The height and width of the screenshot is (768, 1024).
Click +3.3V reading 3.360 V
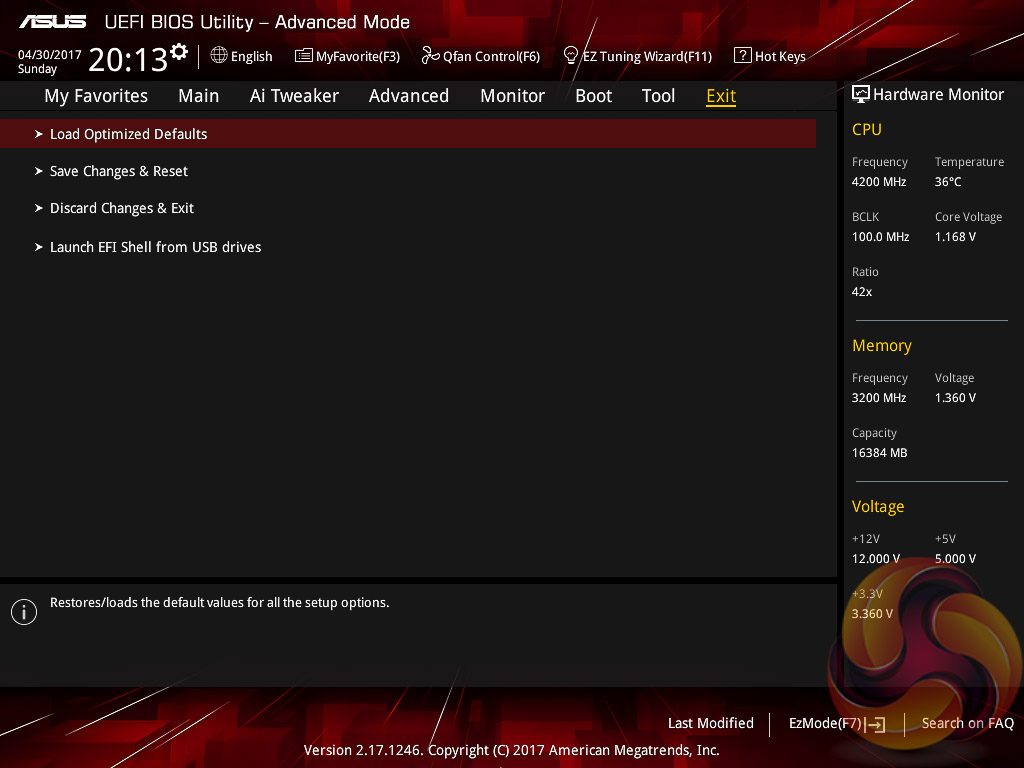(x=872, y=614)
